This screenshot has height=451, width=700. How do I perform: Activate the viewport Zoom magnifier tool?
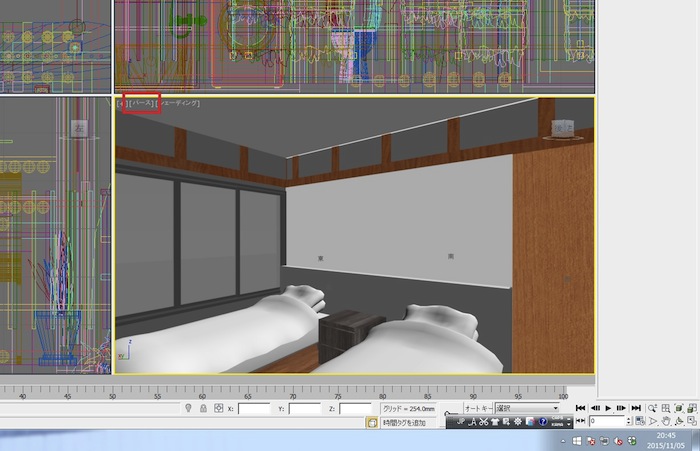(x=652, y=408)
